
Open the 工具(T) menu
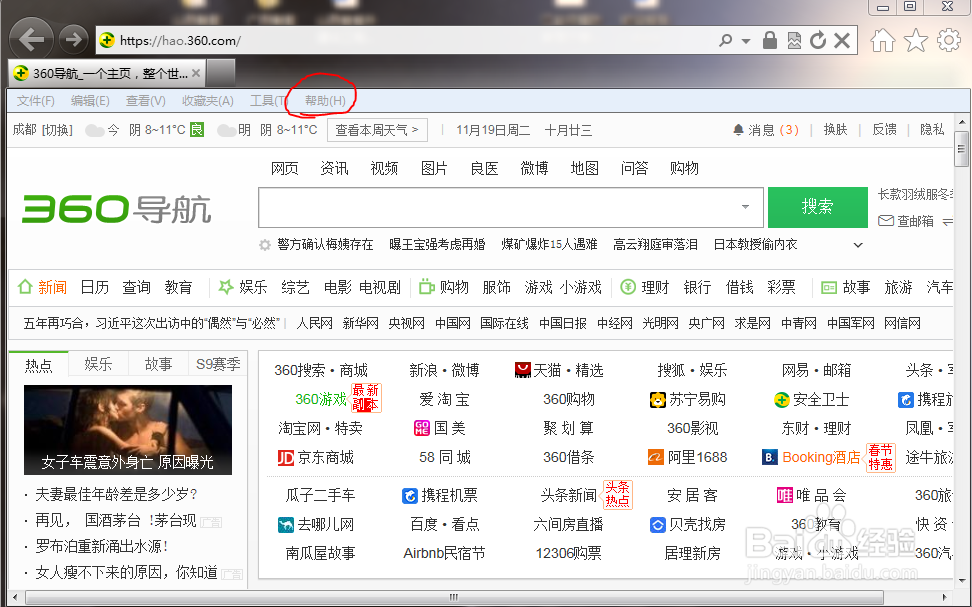tap(268, 100)
